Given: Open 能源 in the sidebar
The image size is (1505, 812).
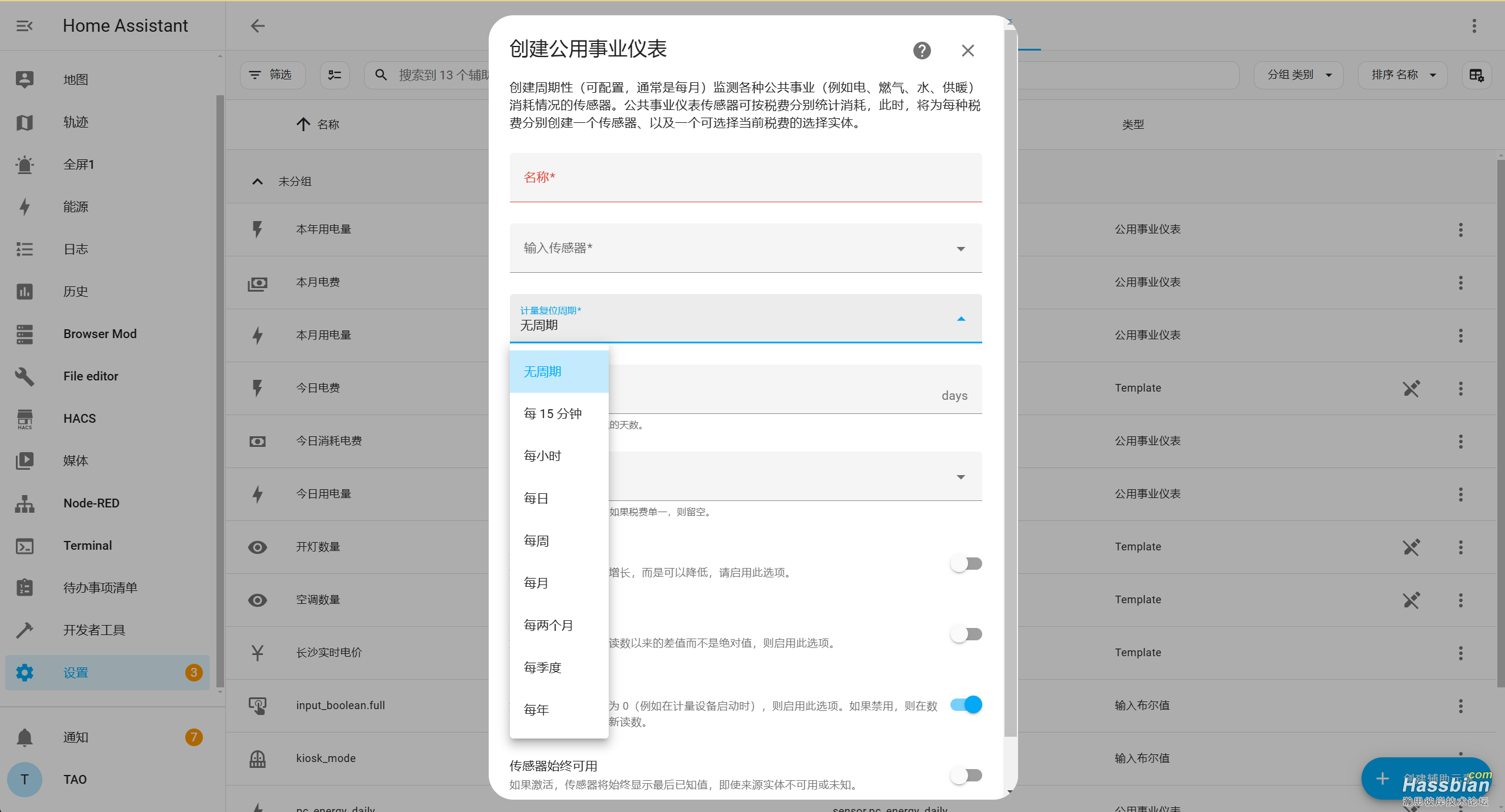Looking at the screenshot, I should click(108, 206).
